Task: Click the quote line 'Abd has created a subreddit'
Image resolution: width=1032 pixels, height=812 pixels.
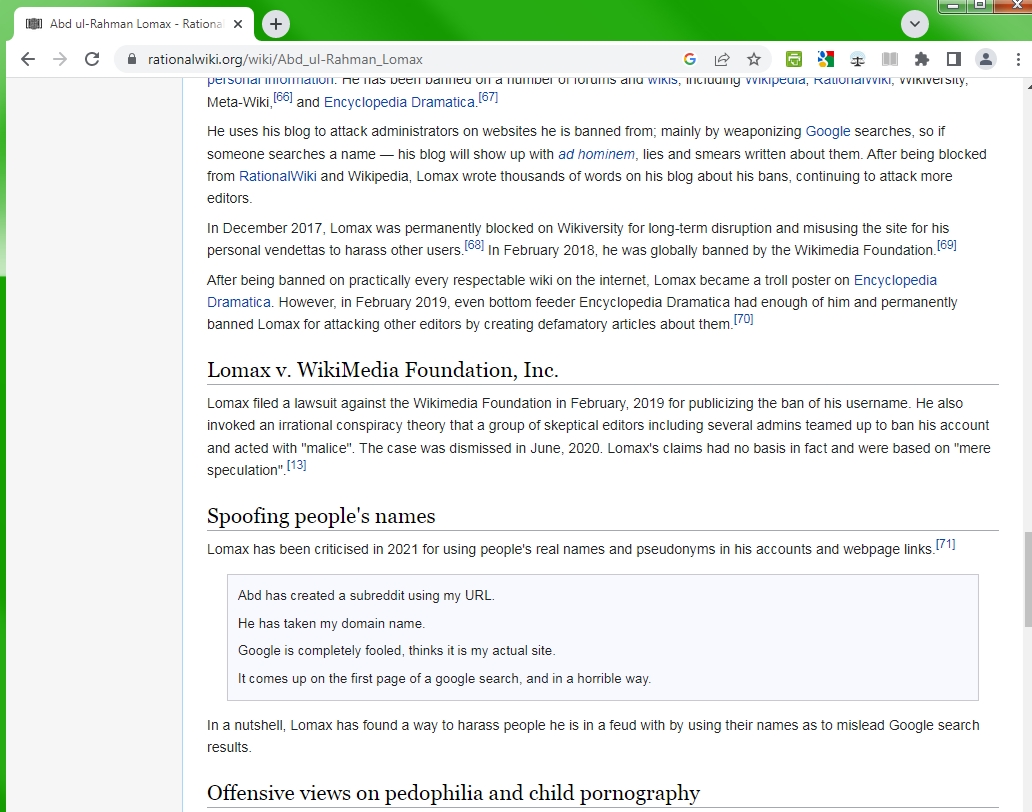Action: (x=366, y=596)
